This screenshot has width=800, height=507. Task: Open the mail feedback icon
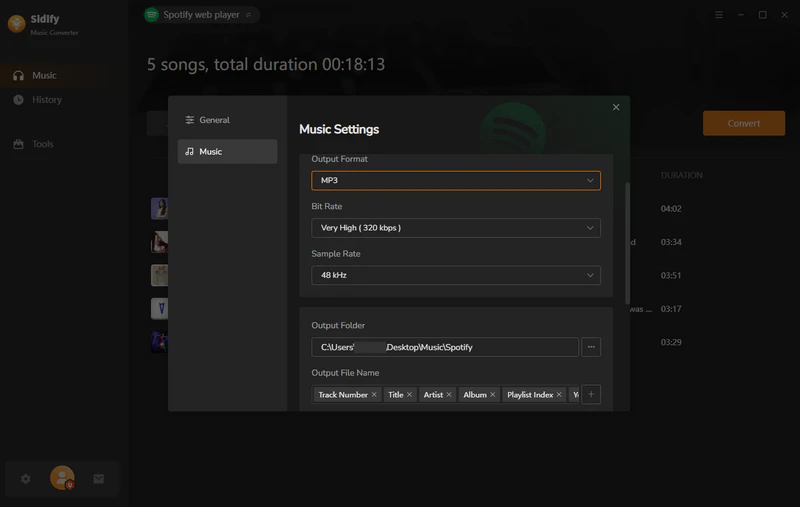[99, 479]
